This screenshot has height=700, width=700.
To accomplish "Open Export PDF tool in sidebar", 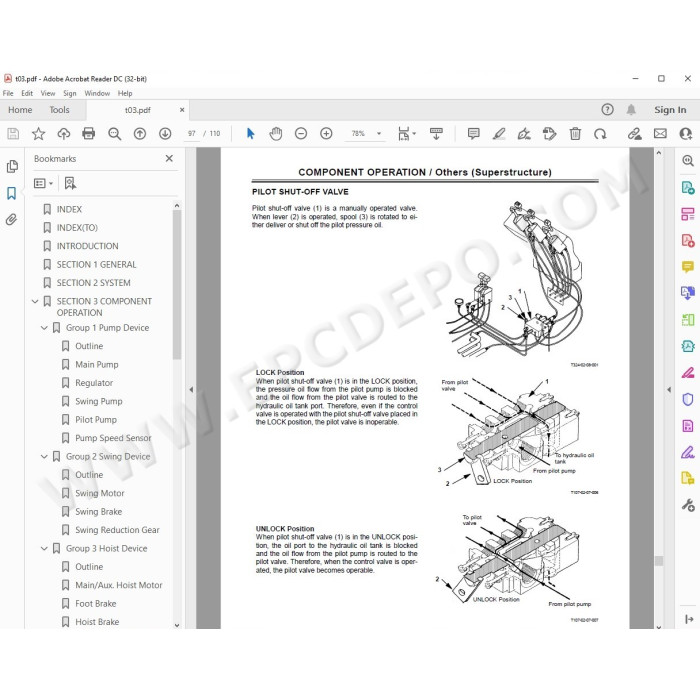I will click(688, 188).
